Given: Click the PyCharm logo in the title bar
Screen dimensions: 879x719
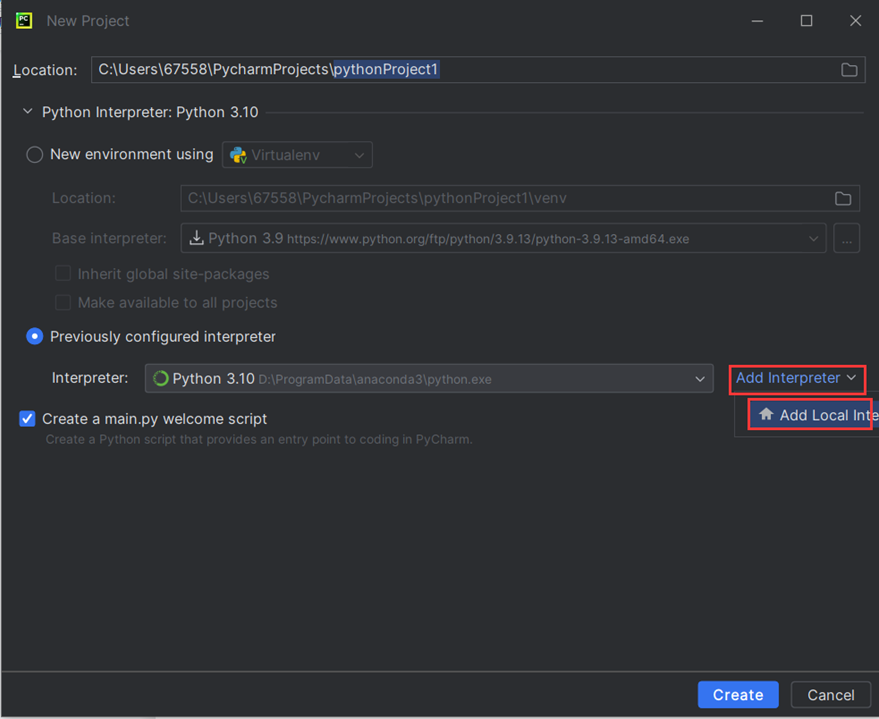Looking at the screenshot, I should coord(24,21).
